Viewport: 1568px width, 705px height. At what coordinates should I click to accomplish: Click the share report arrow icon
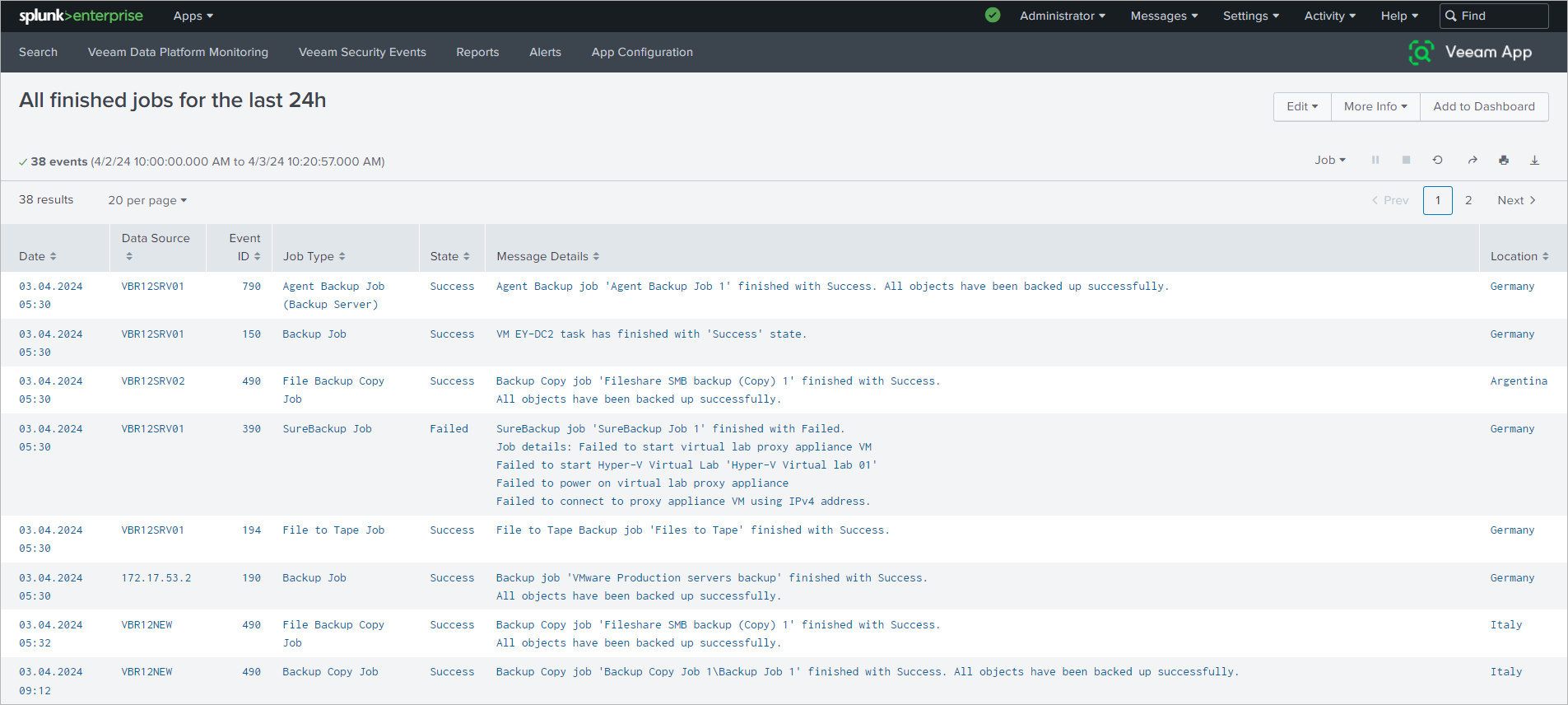point(1472,160)
